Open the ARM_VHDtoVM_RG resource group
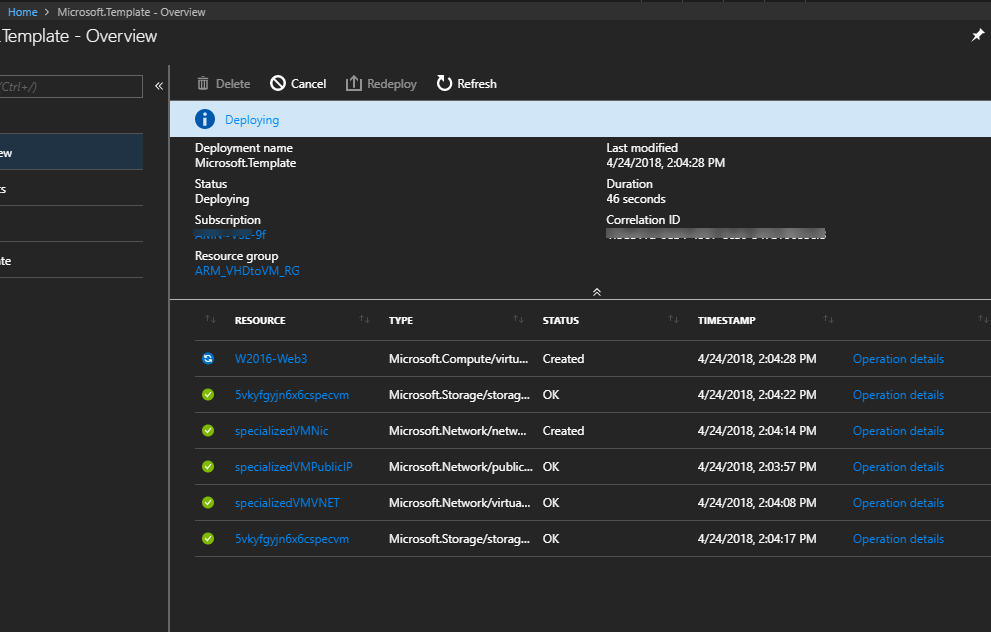991x632 pixels. [247, 270]
